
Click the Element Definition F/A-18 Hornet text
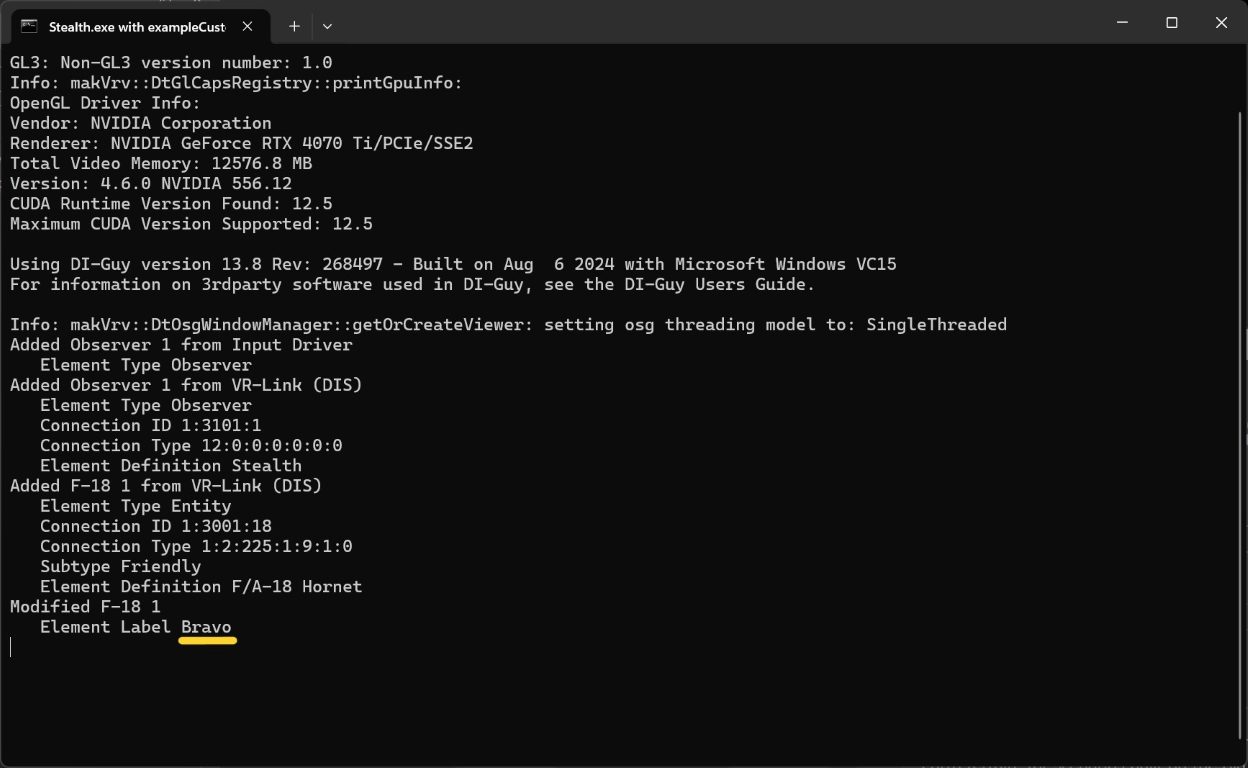pyautogui.click(x=201, y=586)
